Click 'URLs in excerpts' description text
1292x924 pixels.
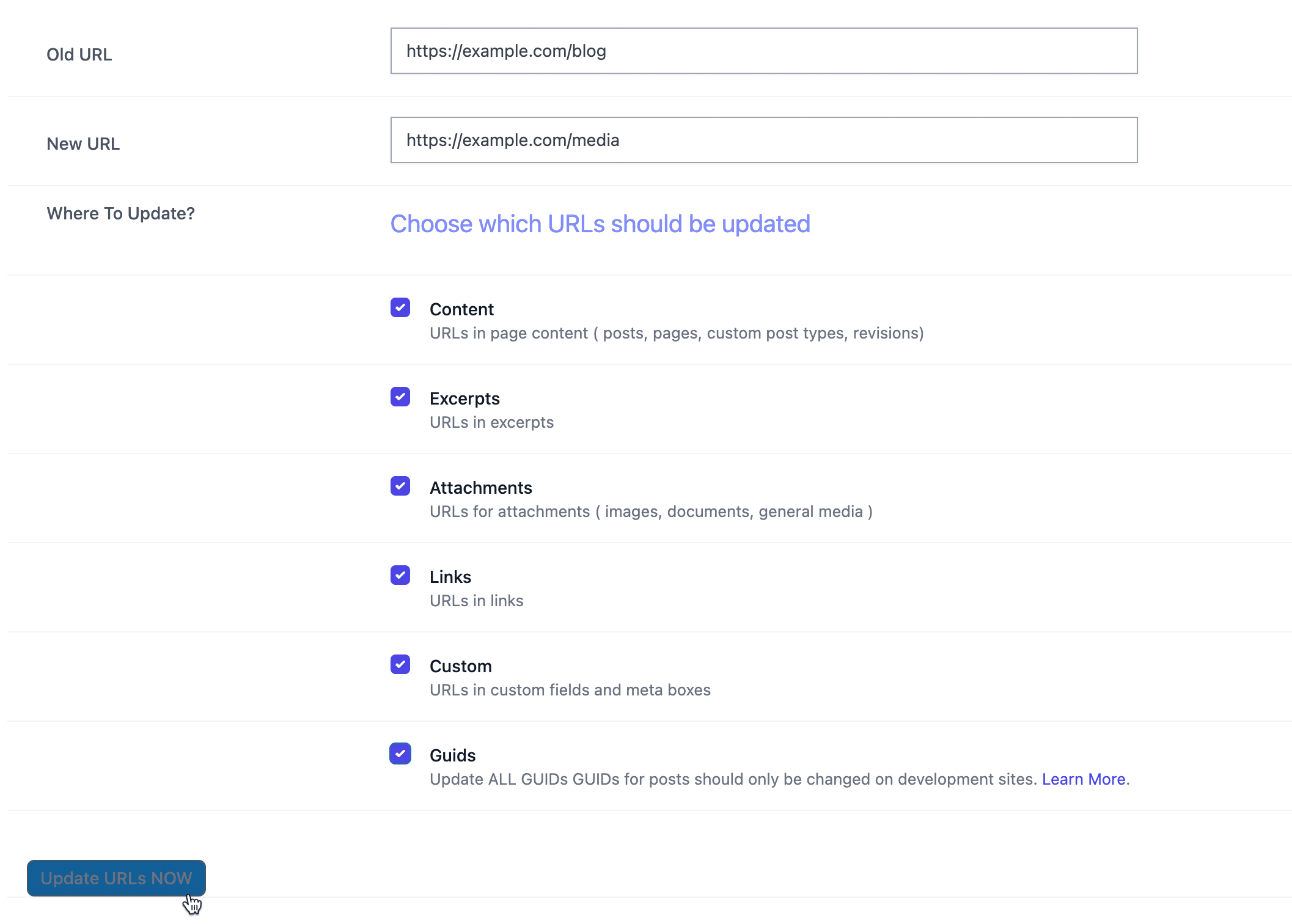(491, 422)
